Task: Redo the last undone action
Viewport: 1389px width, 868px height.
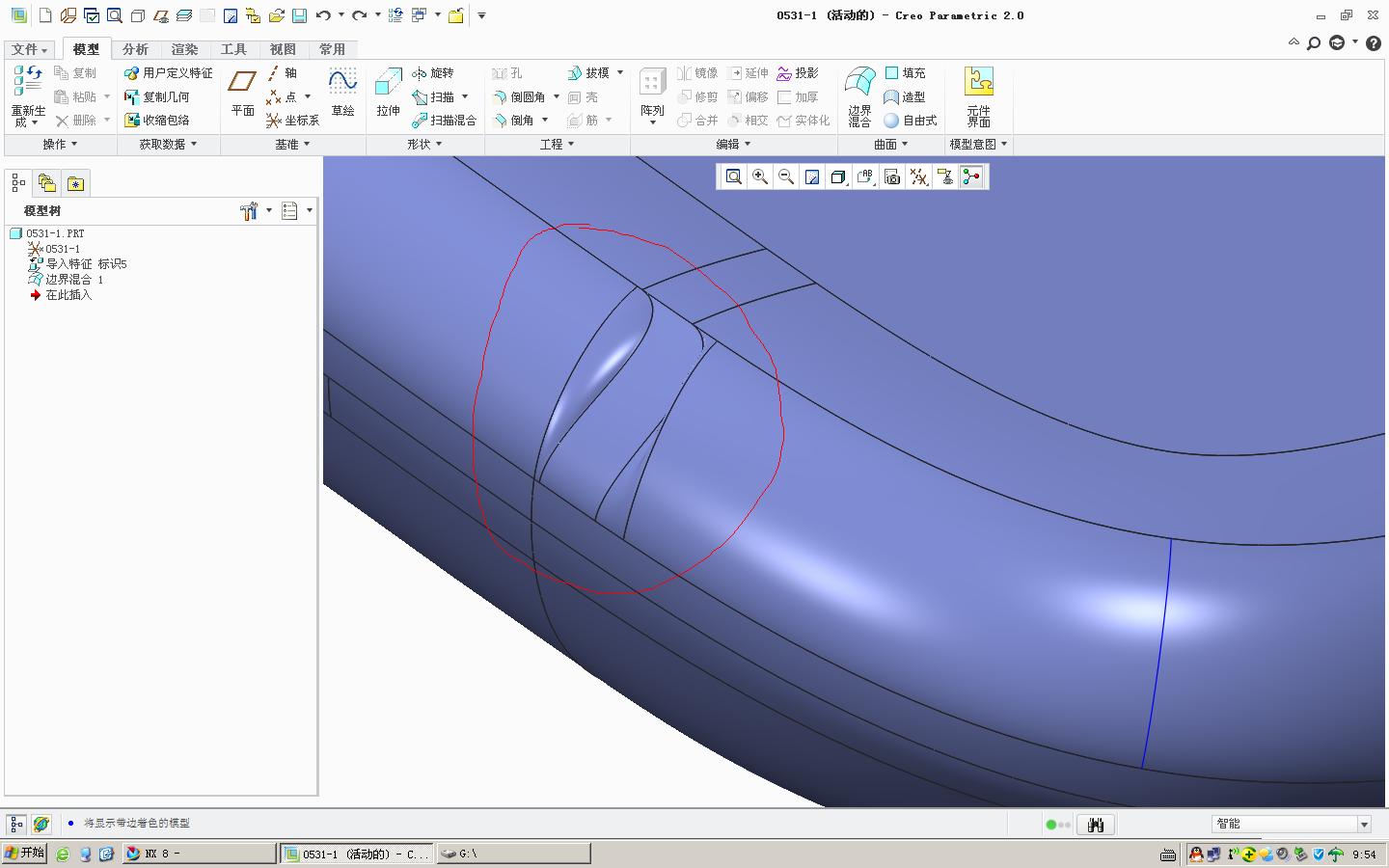Action: coord(359,15)
